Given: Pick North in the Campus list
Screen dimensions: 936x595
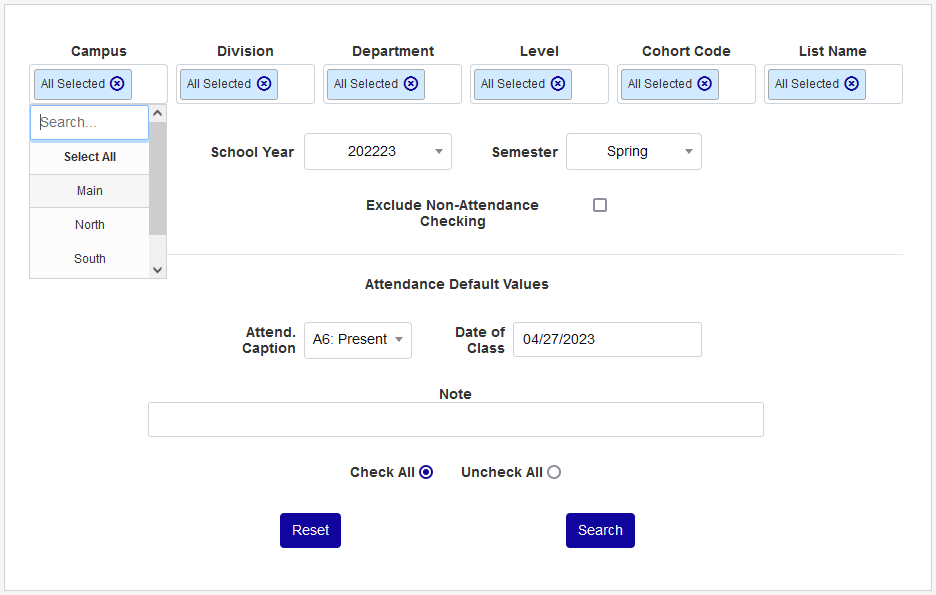Looking at the screenshot, I should coord(90,225).
